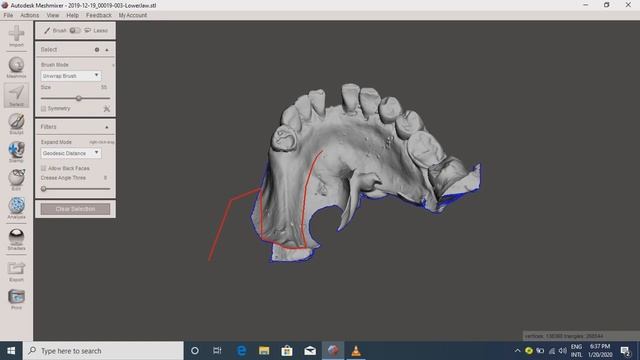The image size is (640, 360).
Task: Click the ENG INTL language indicator
Action: [x=576, y=351]
